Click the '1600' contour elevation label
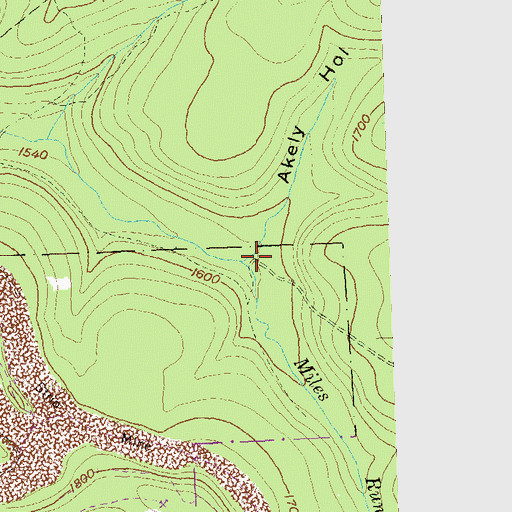512x512 pixels. tap(206, 276)
